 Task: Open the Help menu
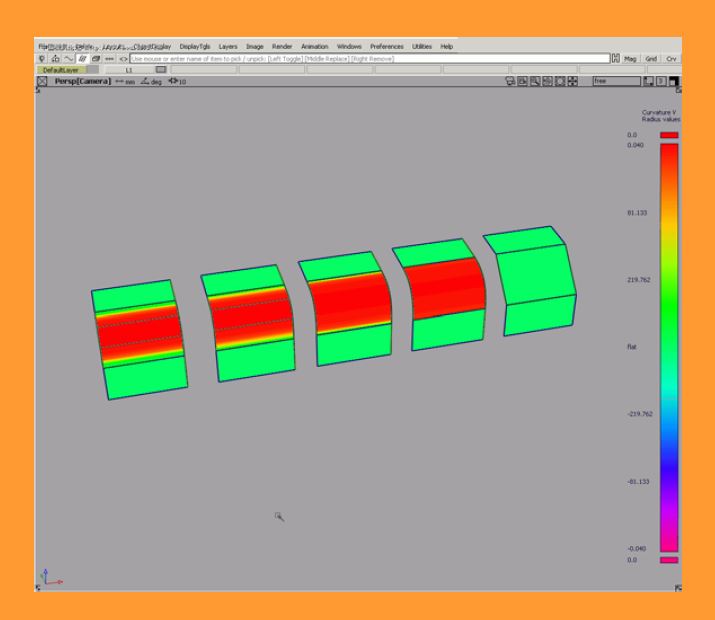tap(446, 46)
